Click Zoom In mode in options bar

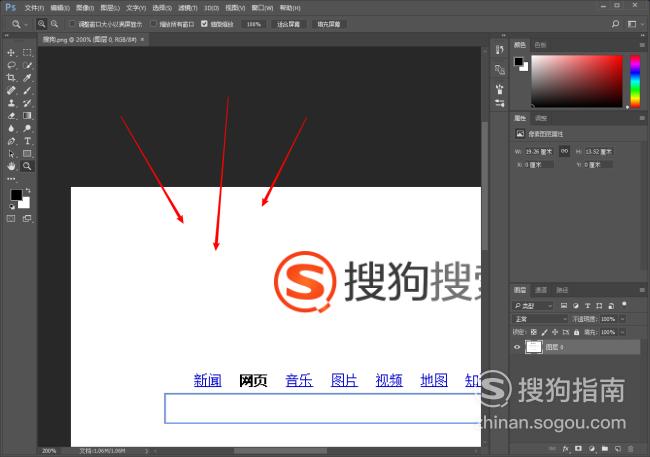pos(41,24)
